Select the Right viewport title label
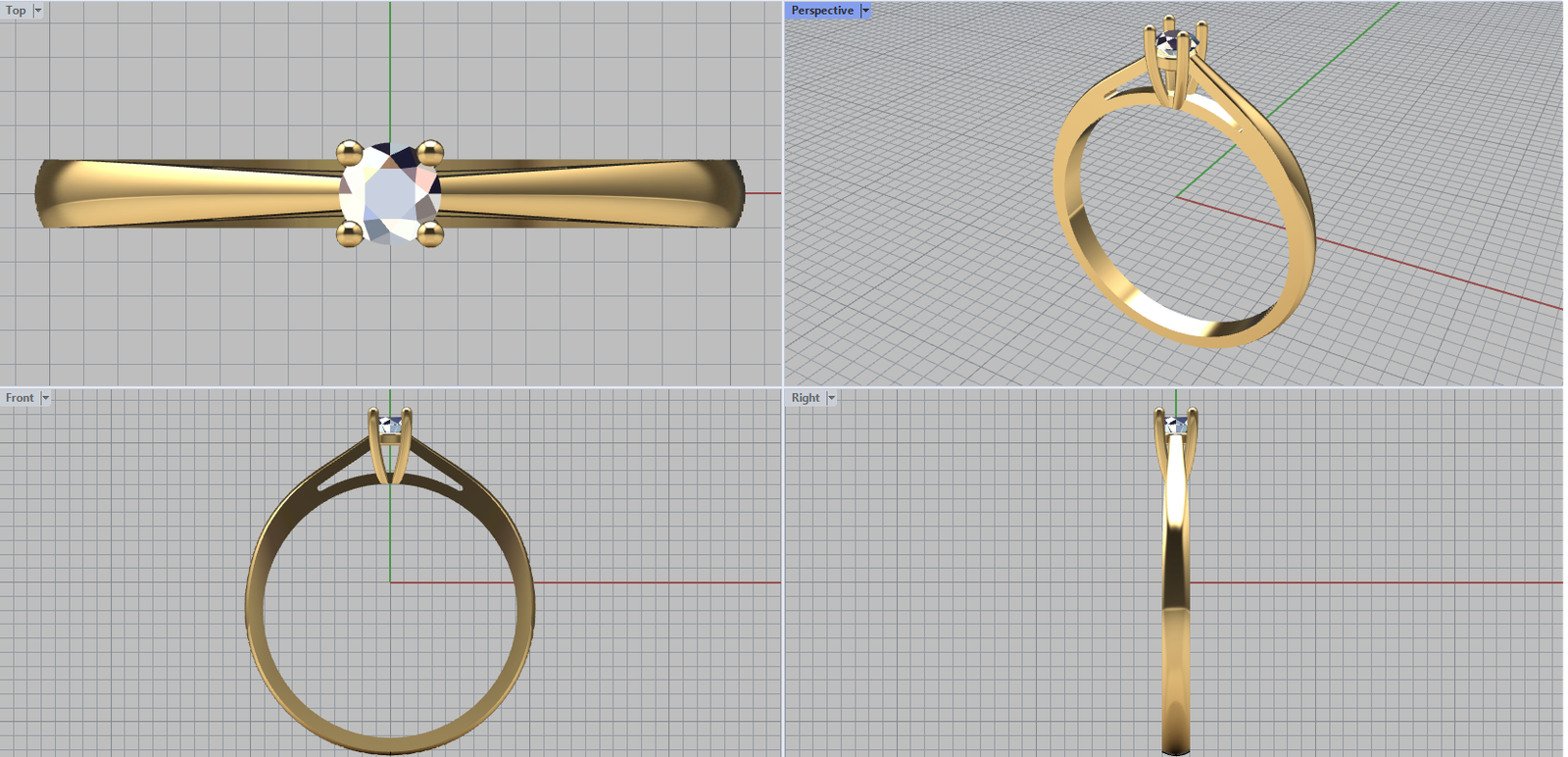 click(x=805, y=398)
